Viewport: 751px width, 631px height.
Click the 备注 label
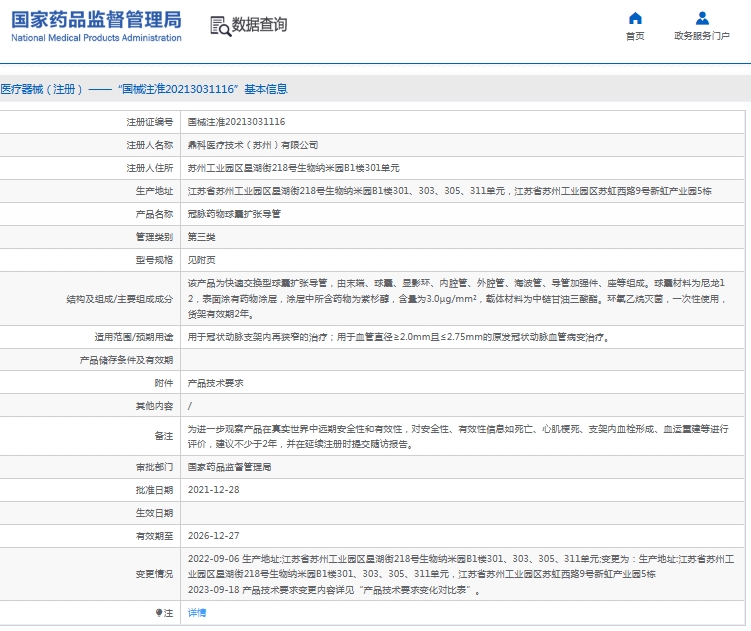tap(164, 436)
